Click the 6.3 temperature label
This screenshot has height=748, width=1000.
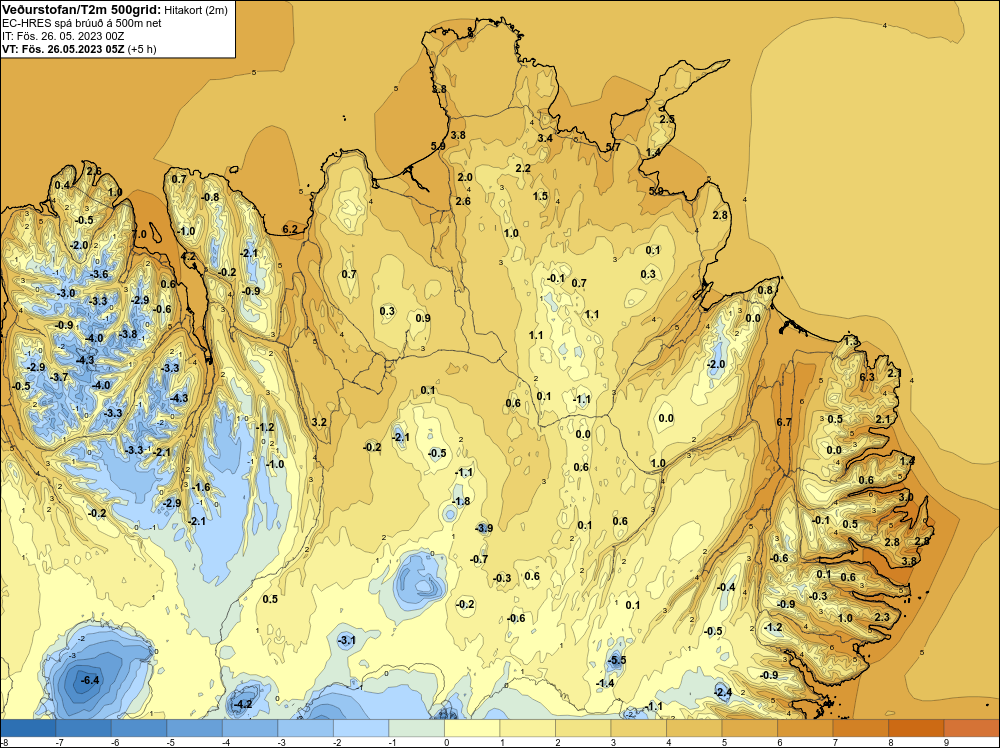[x=867, y=377]
